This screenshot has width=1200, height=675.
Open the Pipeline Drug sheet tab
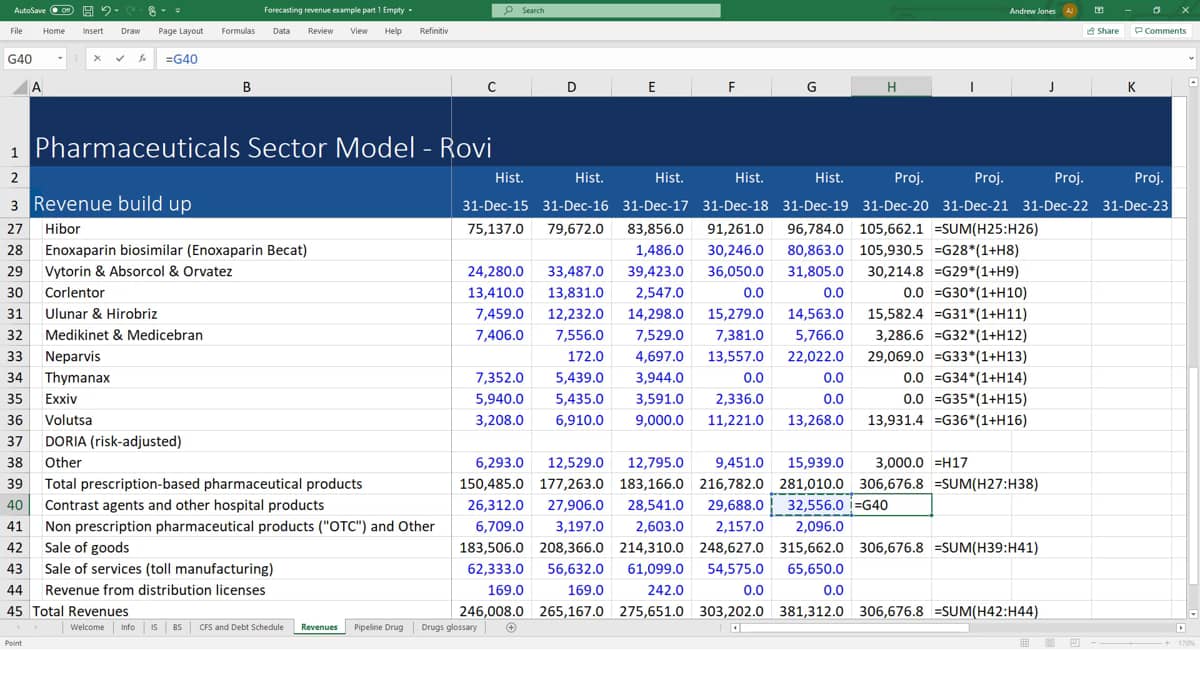(x=379, y=627)
